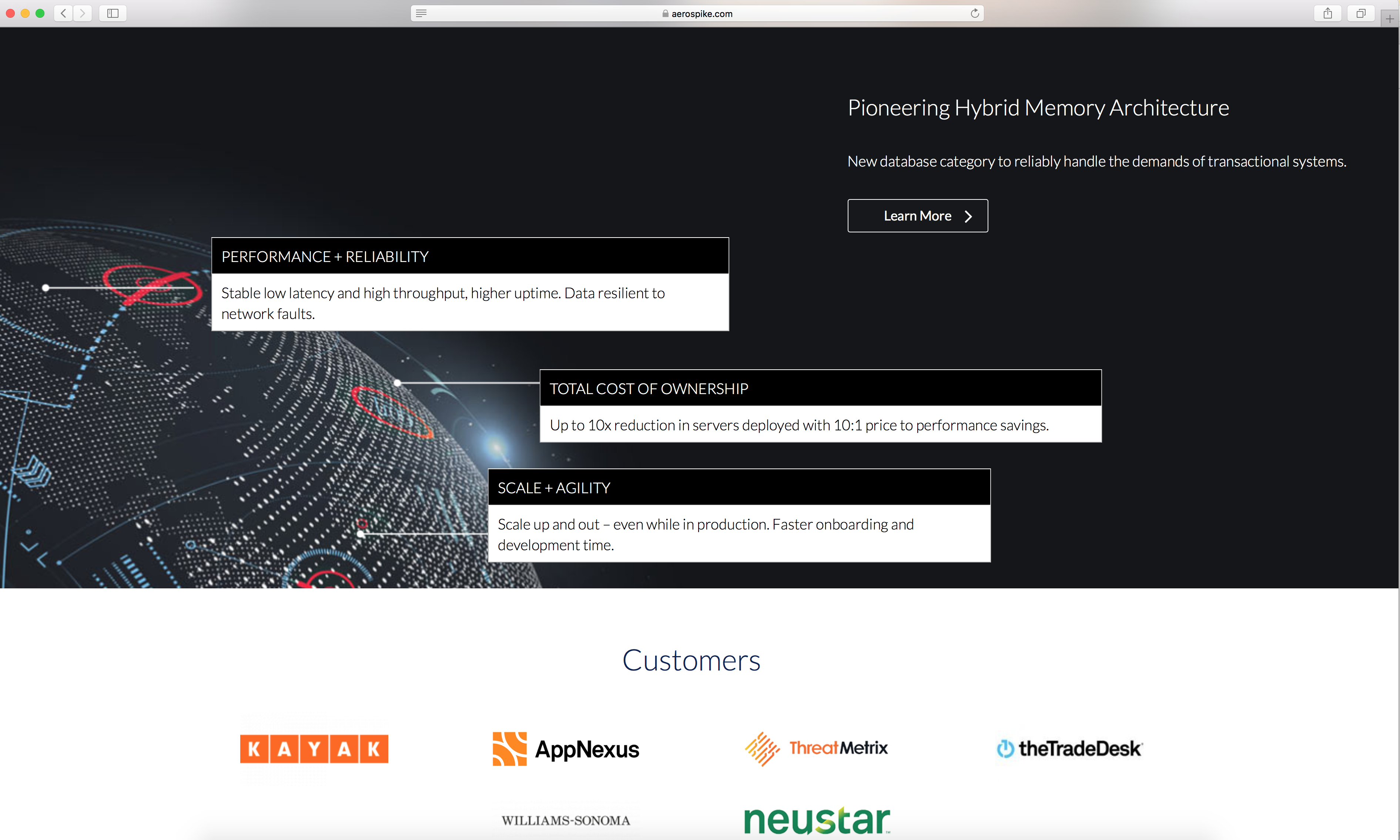Click the 'Stable low latency' description text

443,303
